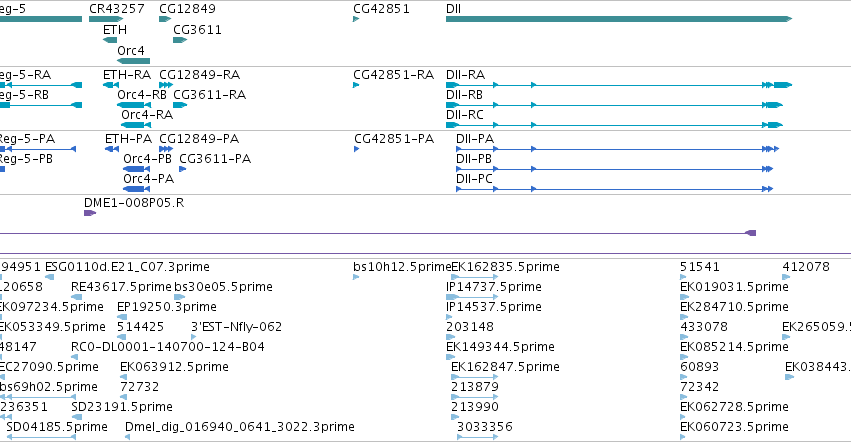Click the 51541 EST label
Screen dimensions: 851x442
tap(700, 267)
